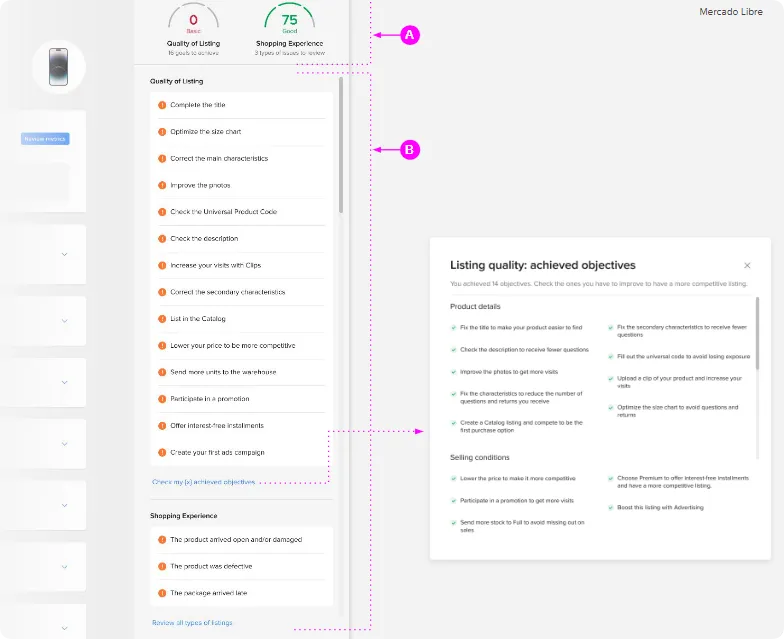Click alert icon for The package arrived late
Viewport: 784px width, 639px height.
(x=162, y=593)
